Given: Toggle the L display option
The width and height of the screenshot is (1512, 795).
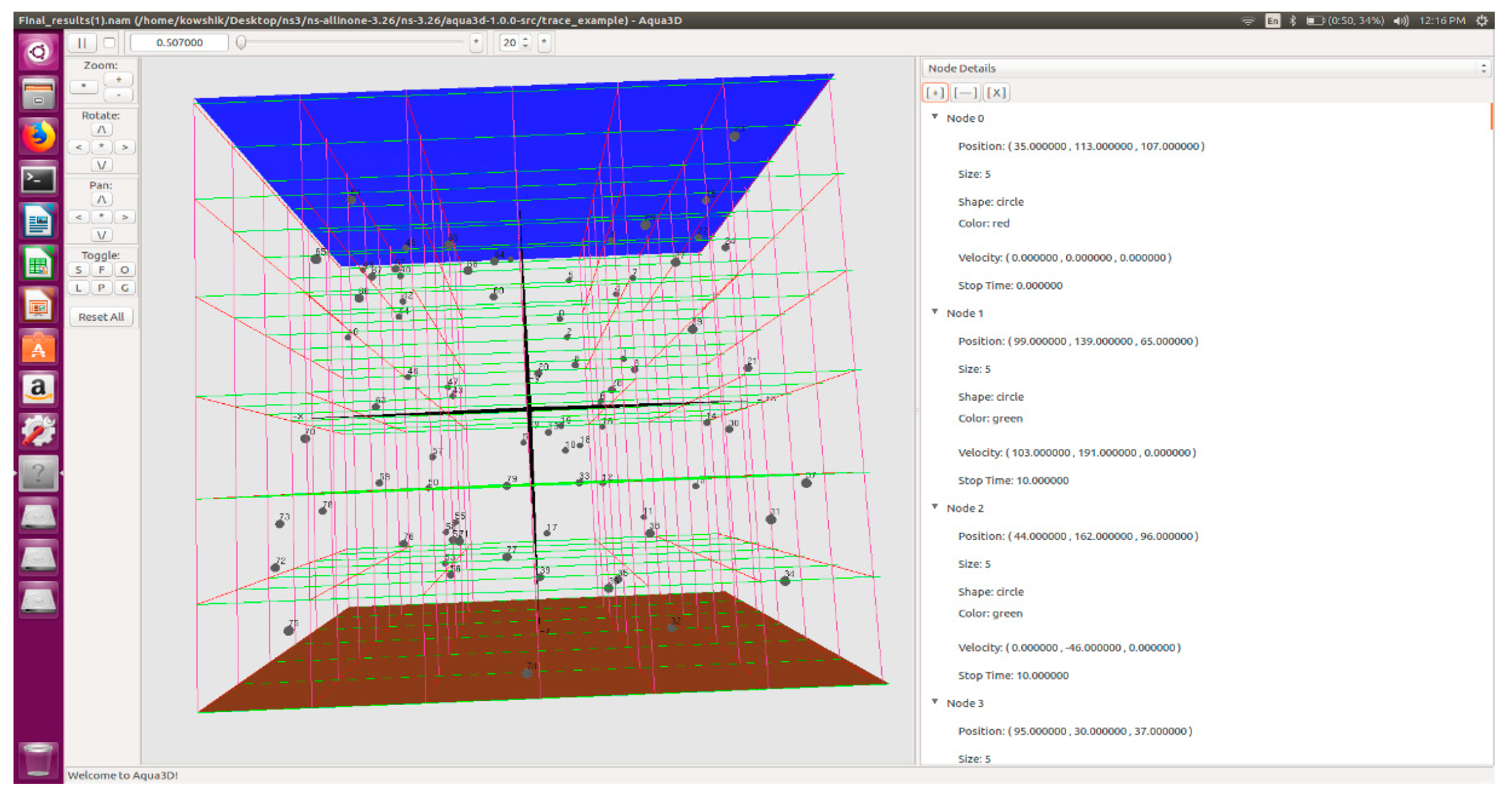Looking at the screenshot, I should (78, 288).
